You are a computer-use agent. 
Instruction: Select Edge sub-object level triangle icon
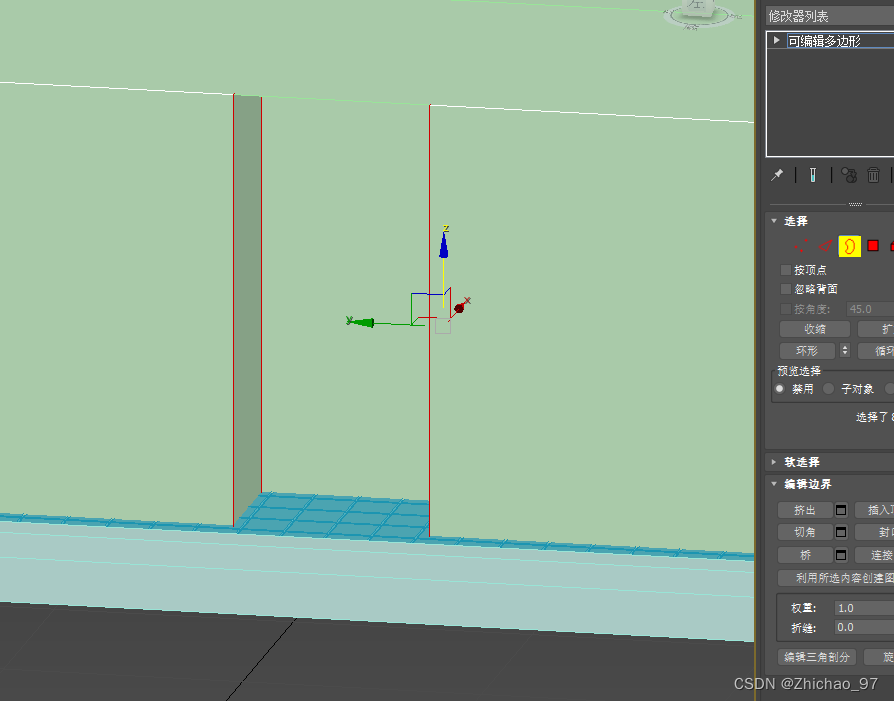825,246
